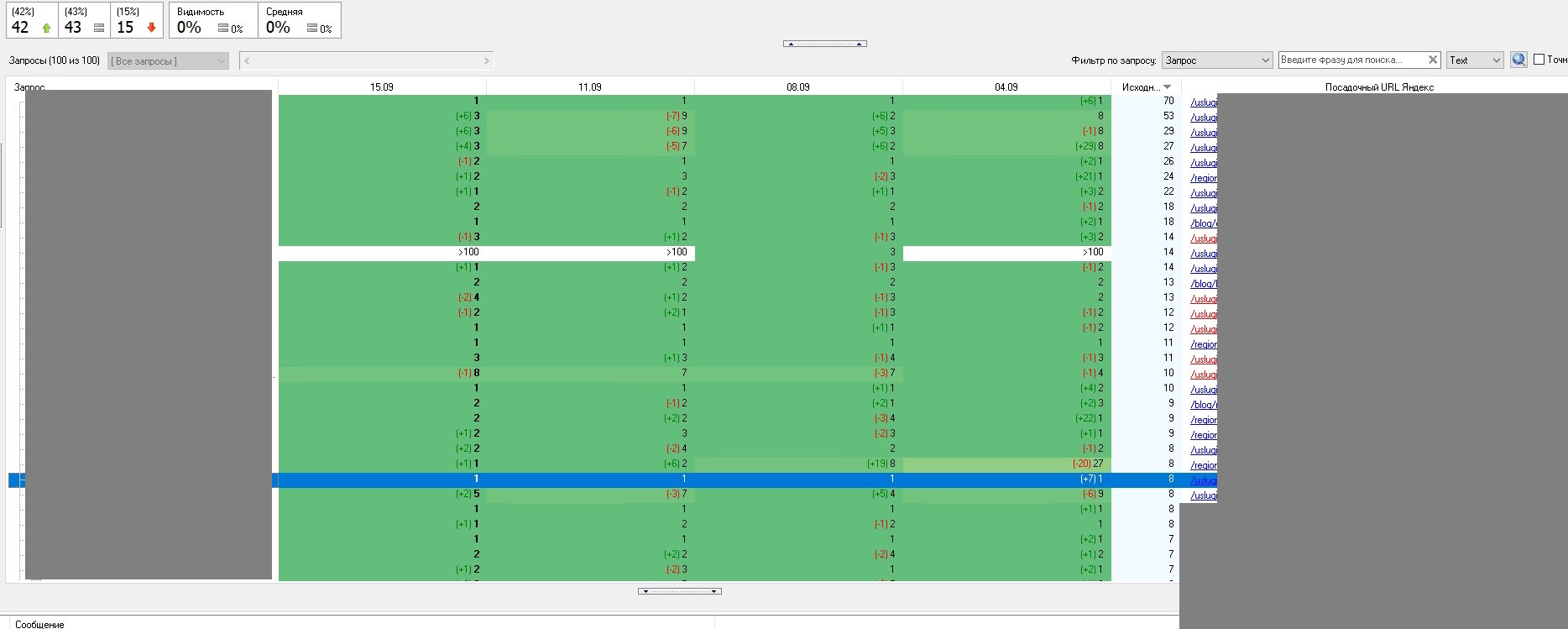Select the >100 cell in the 04.09 column

coord(1006,252)
